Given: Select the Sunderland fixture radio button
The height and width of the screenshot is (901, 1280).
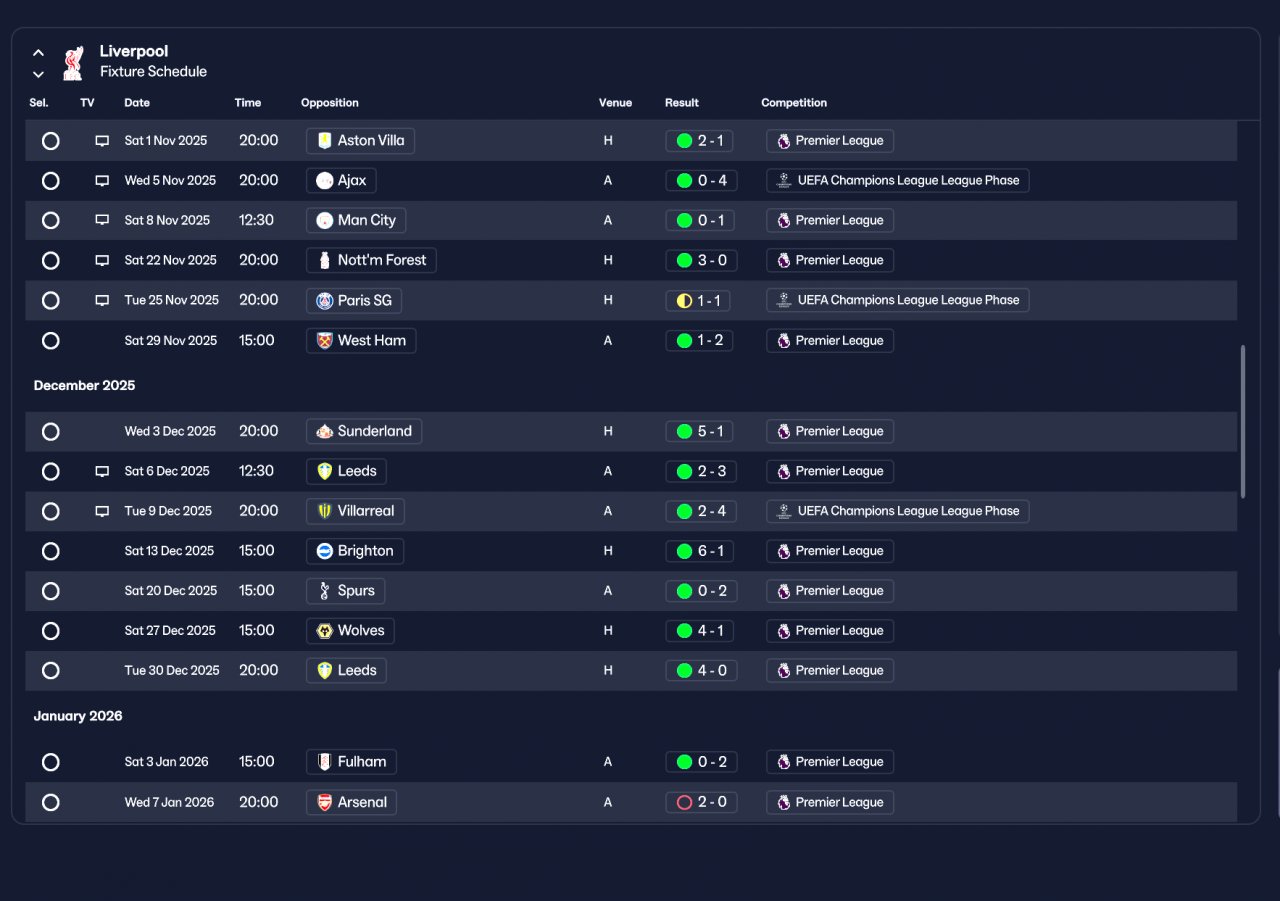Looking at the screenshot, I should coord(51,432).
